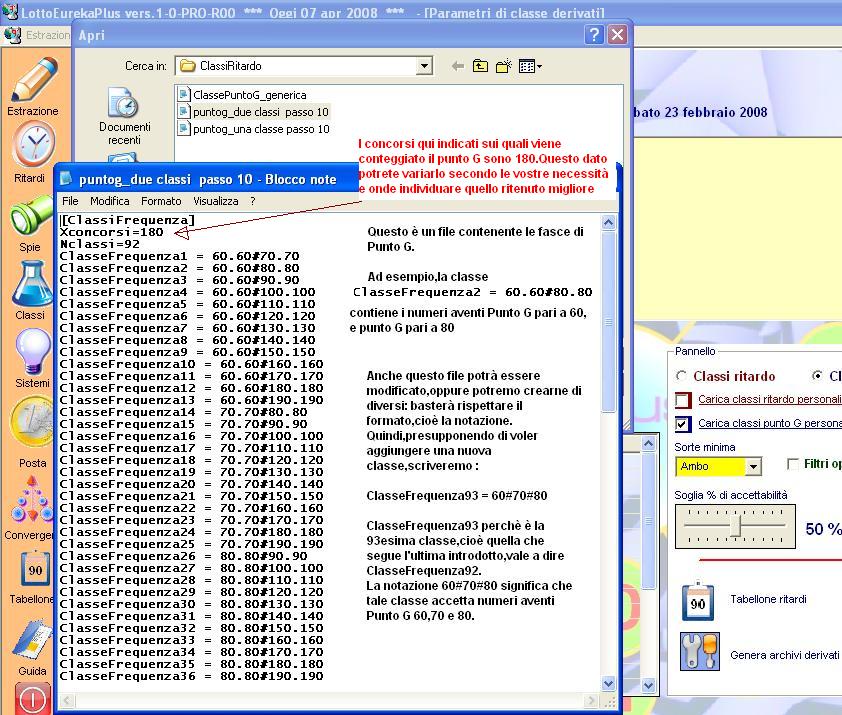Open the Sorte minima Ambo dropdown

pos(753,466)
